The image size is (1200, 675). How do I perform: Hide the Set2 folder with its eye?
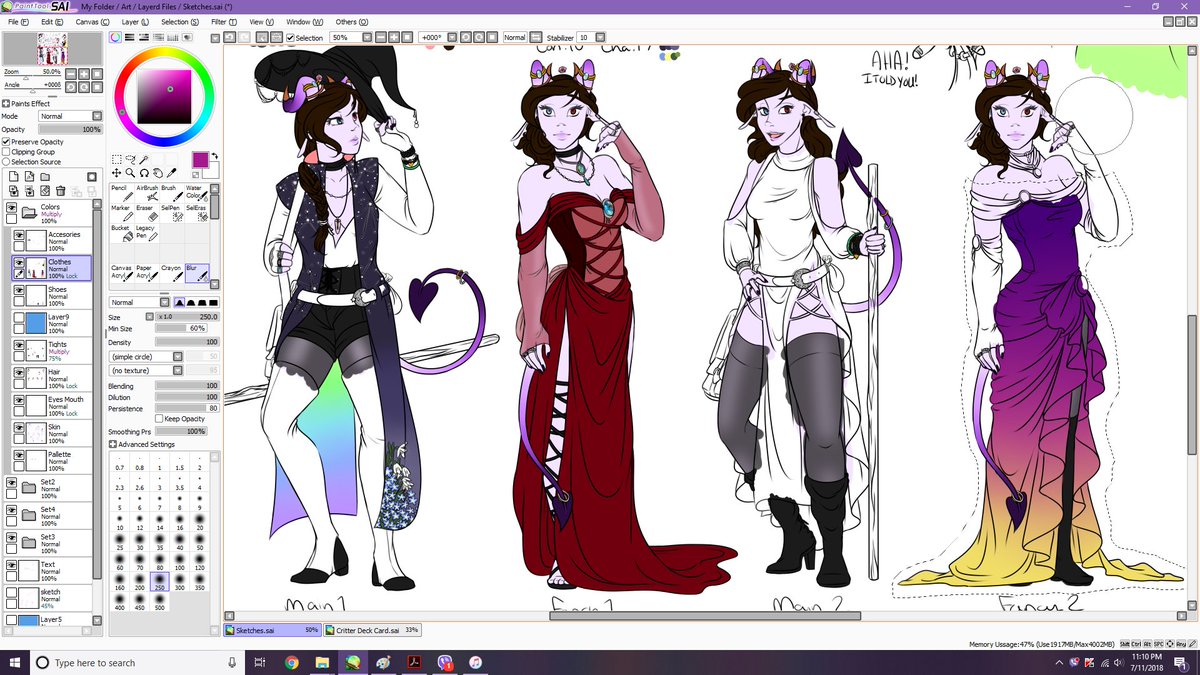(x=11, y=482)
